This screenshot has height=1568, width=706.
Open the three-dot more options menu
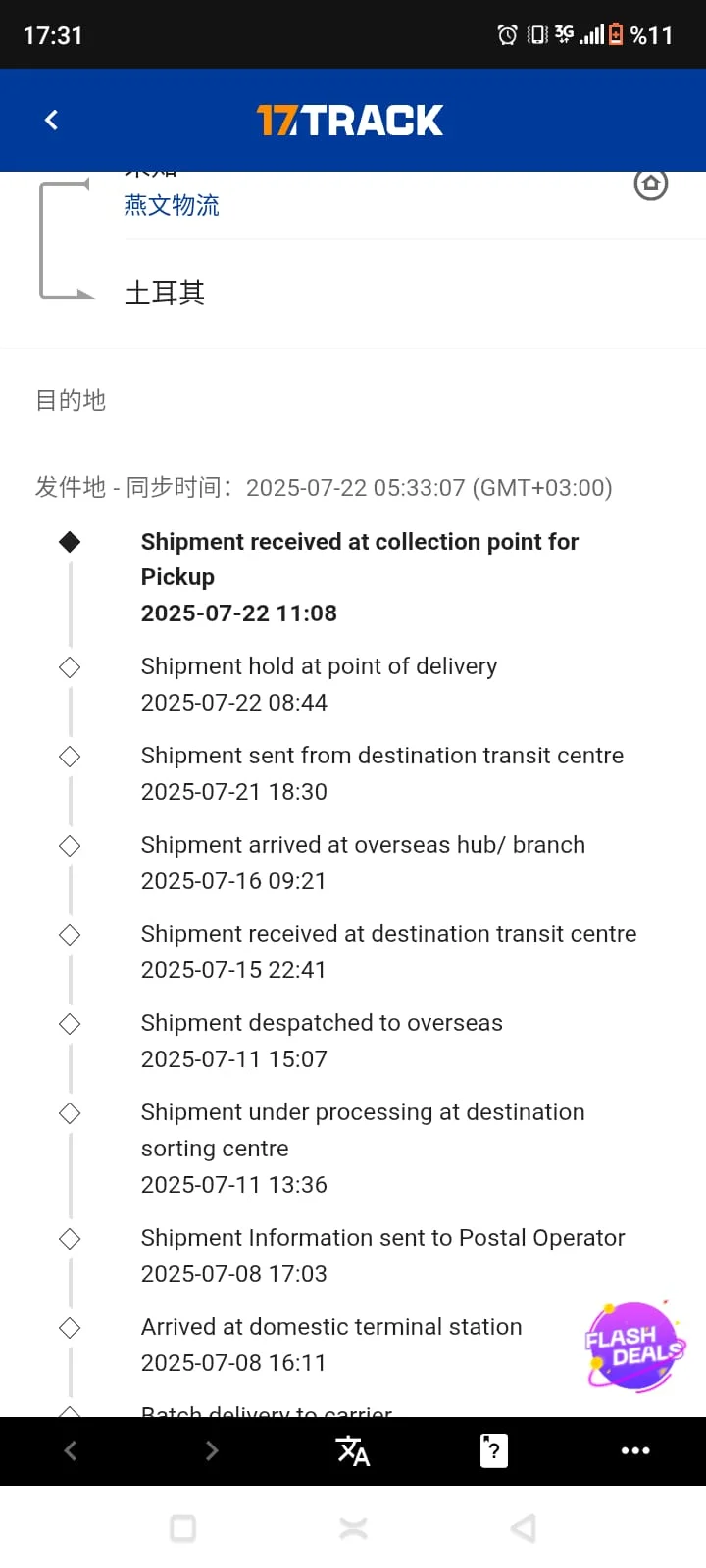[635, 1450]
